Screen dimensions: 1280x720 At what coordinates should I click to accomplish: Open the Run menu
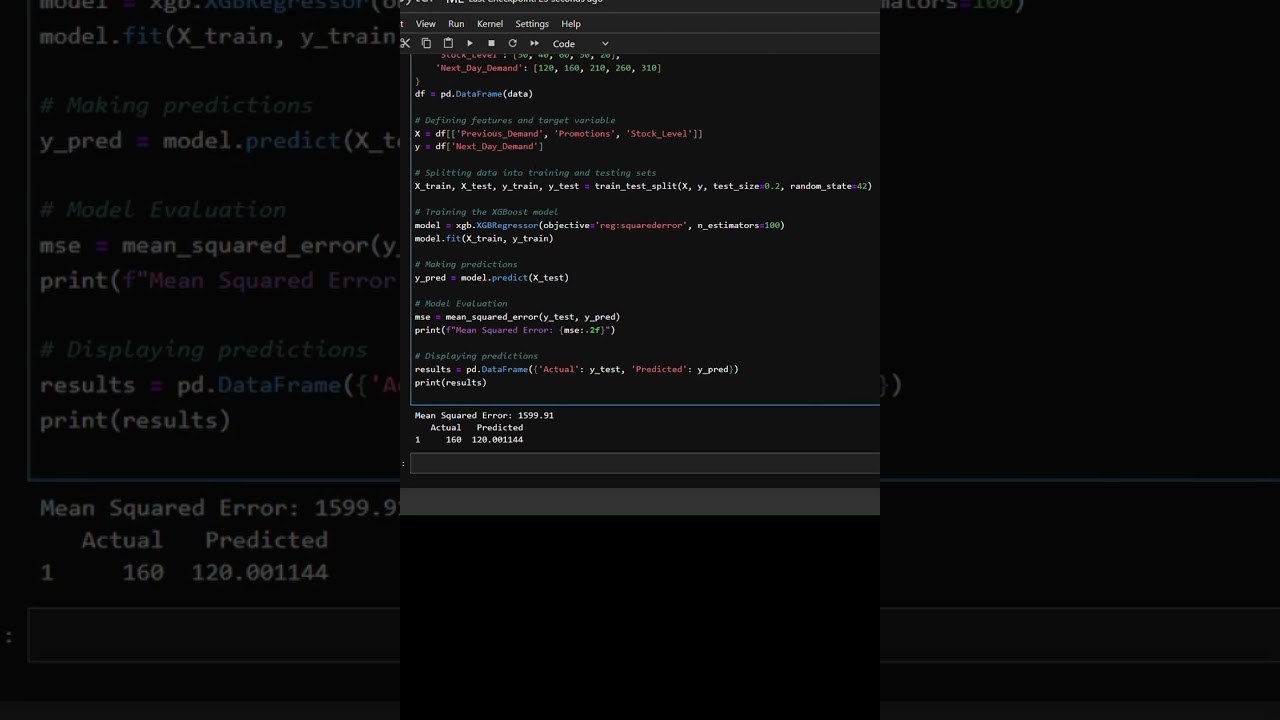click(x=456, y=24)
